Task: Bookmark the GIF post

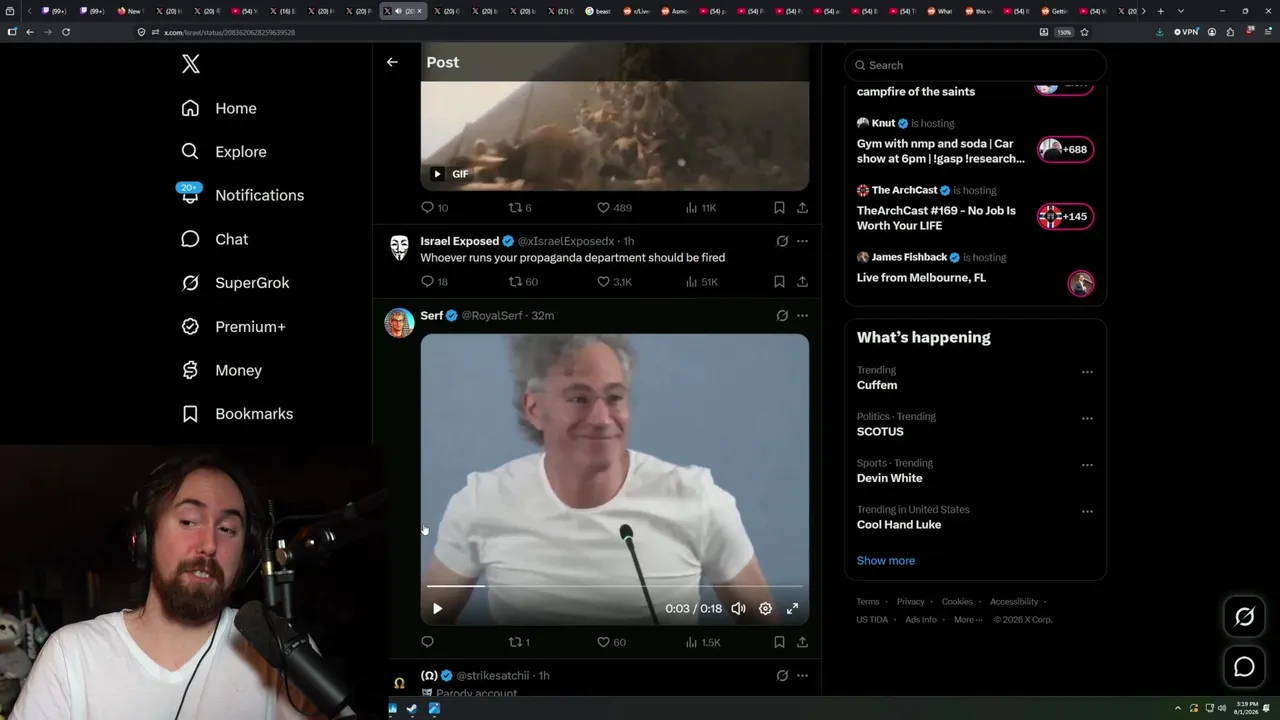Action: coord(779,208)
